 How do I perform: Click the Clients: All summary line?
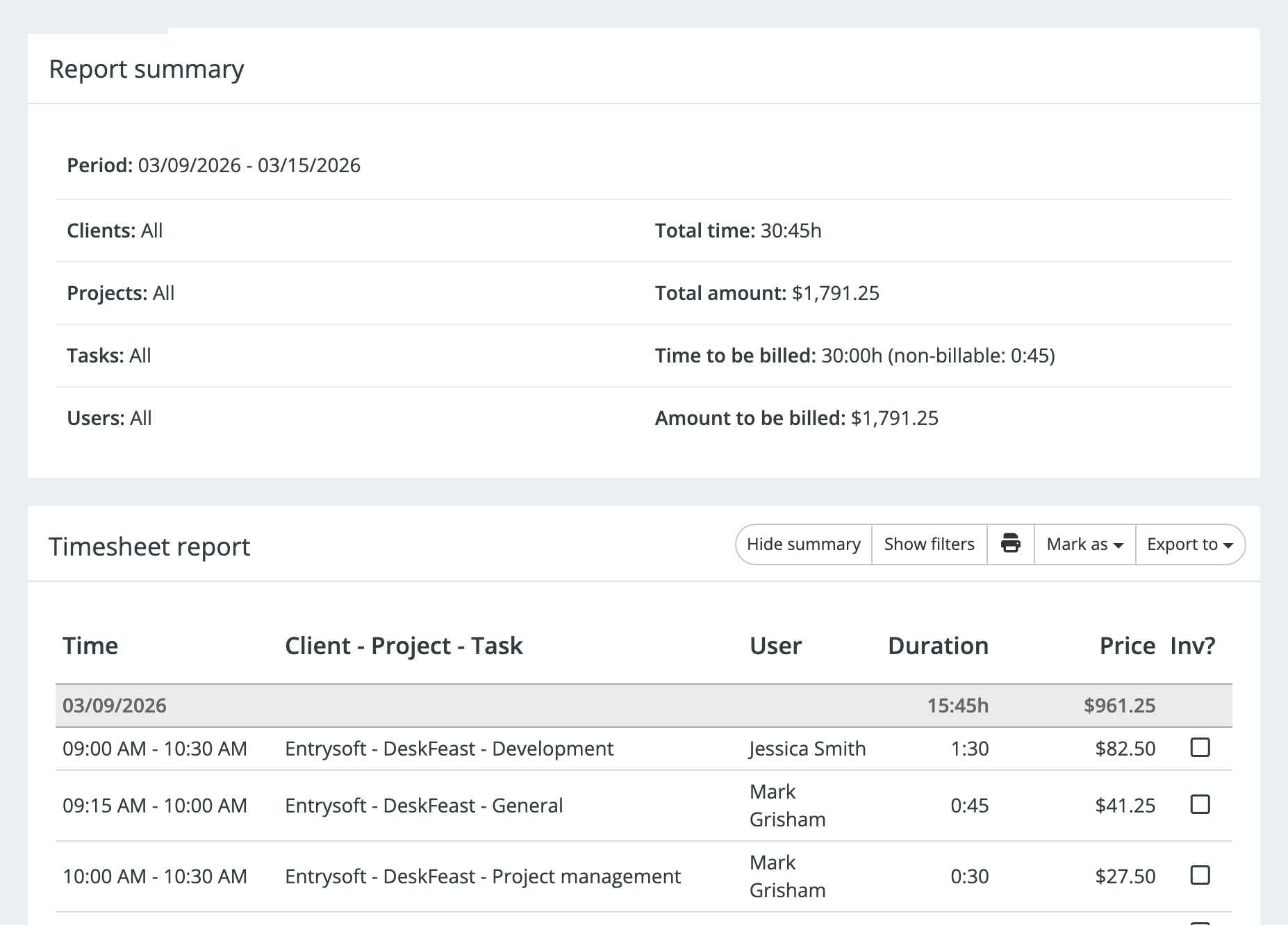[115, 231]
